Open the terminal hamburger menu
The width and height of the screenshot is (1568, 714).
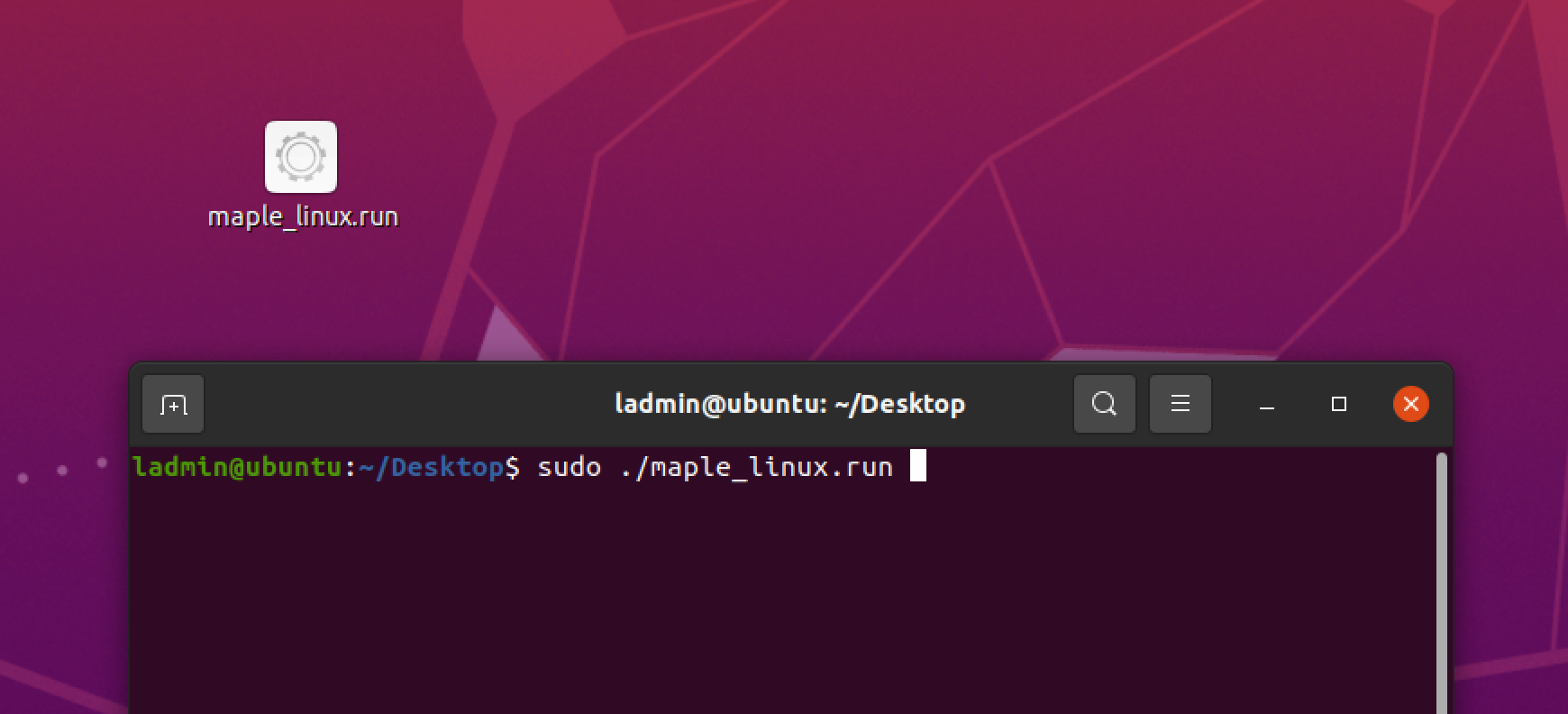[1181, 404]
